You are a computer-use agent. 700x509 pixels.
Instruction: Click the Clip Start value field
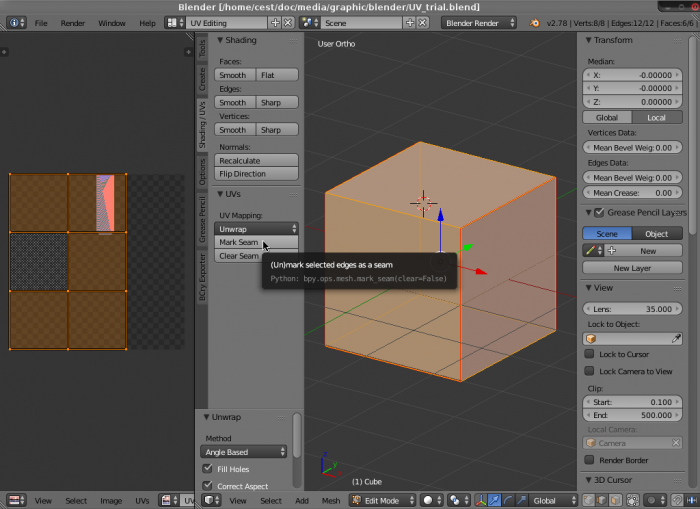(630, 402)
